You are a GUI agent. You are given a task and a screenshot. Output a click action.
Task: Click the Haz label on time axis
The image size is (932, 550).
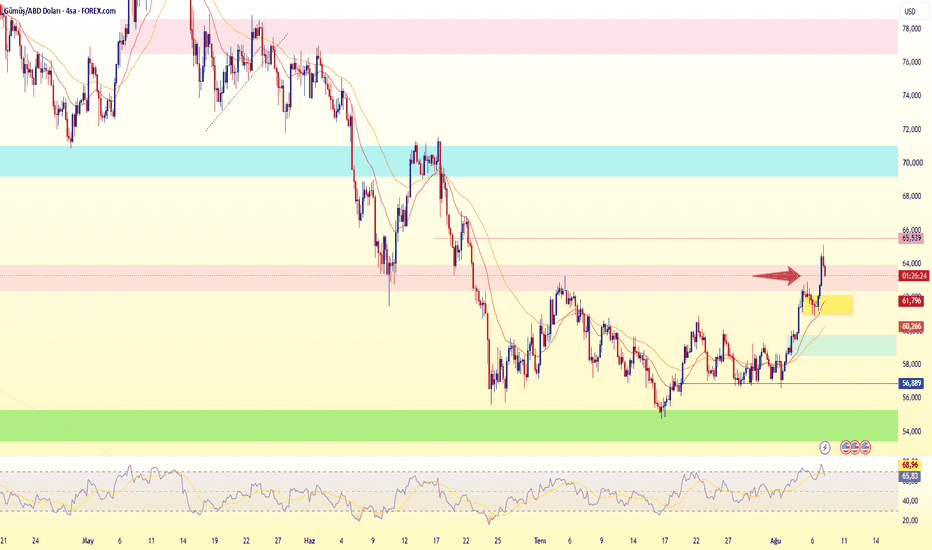coord(309,540)
